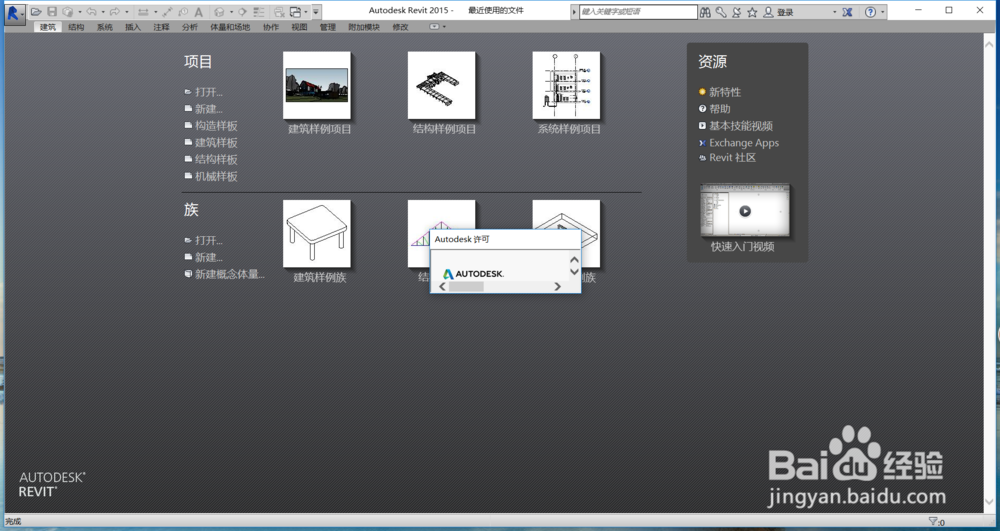This screenshot has height=531, width=1000.
Task: Click the Help question mark icon
Action: click(871, 11)
